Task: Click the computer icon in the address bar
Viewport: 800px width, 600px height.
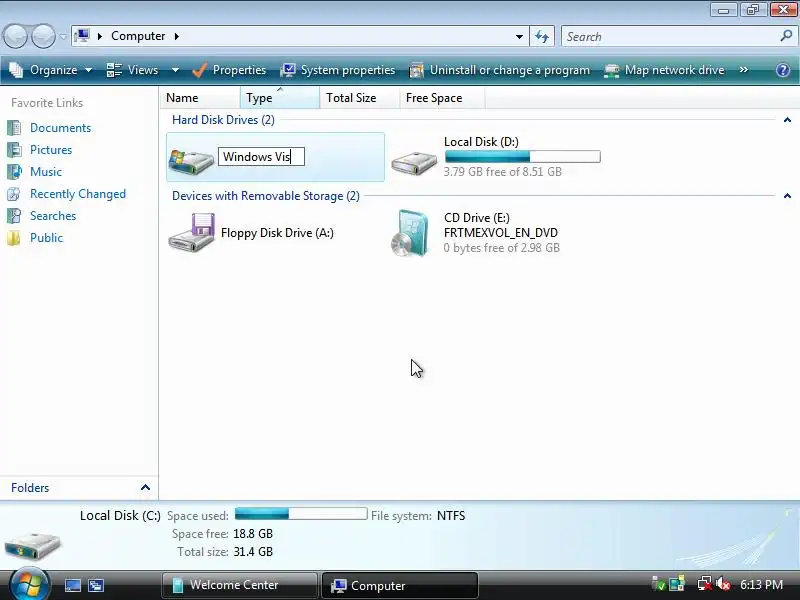Action: coord(82,36)
